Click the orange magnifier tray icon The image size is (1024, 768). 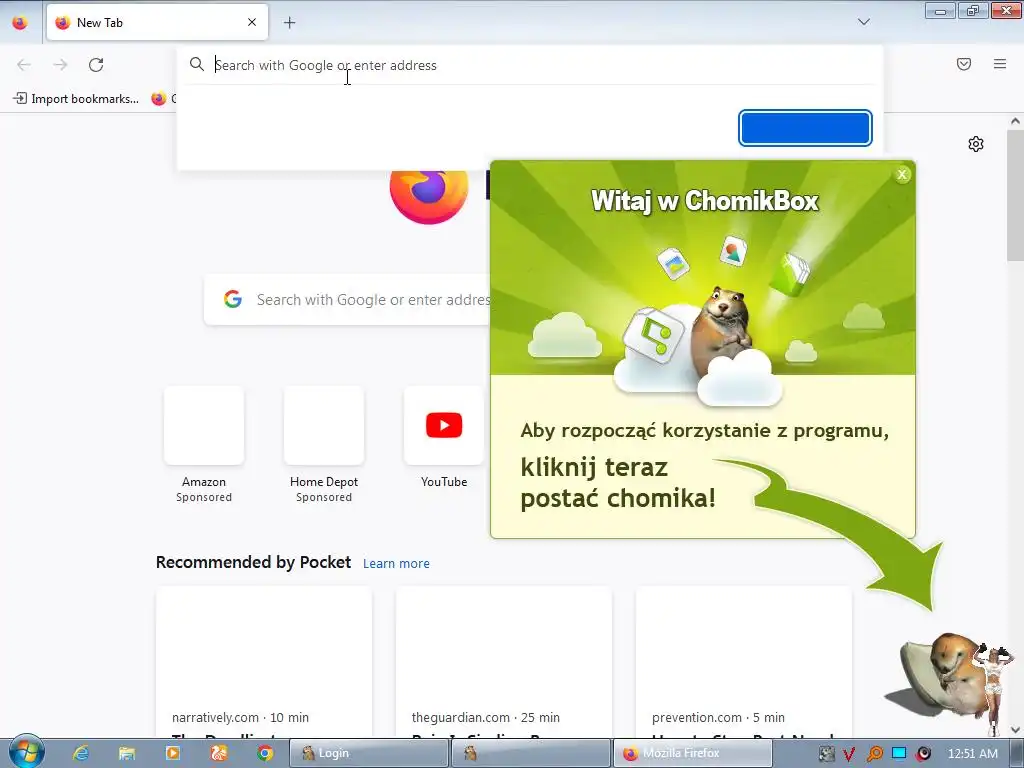[x=874, y=754]
